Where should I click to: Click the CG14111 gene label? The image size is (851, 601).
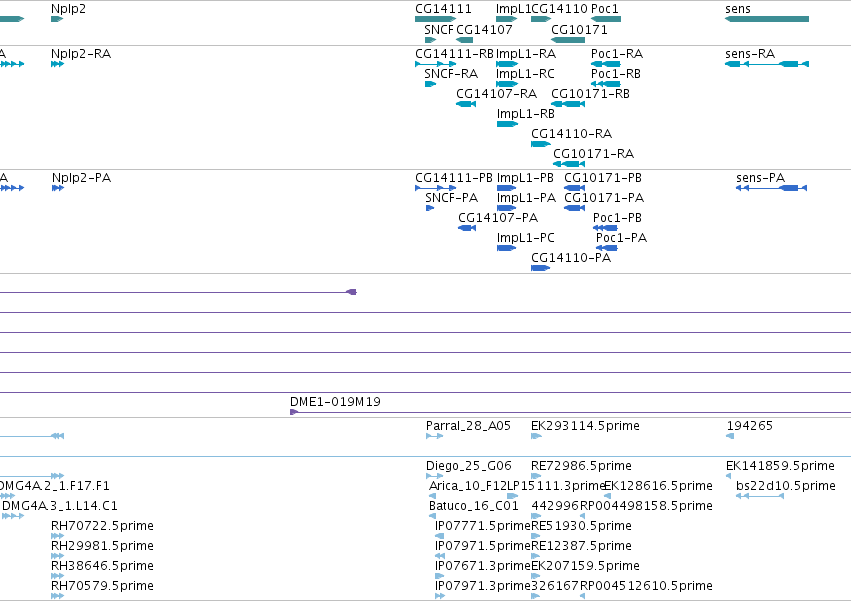click(x=443, y=9)
